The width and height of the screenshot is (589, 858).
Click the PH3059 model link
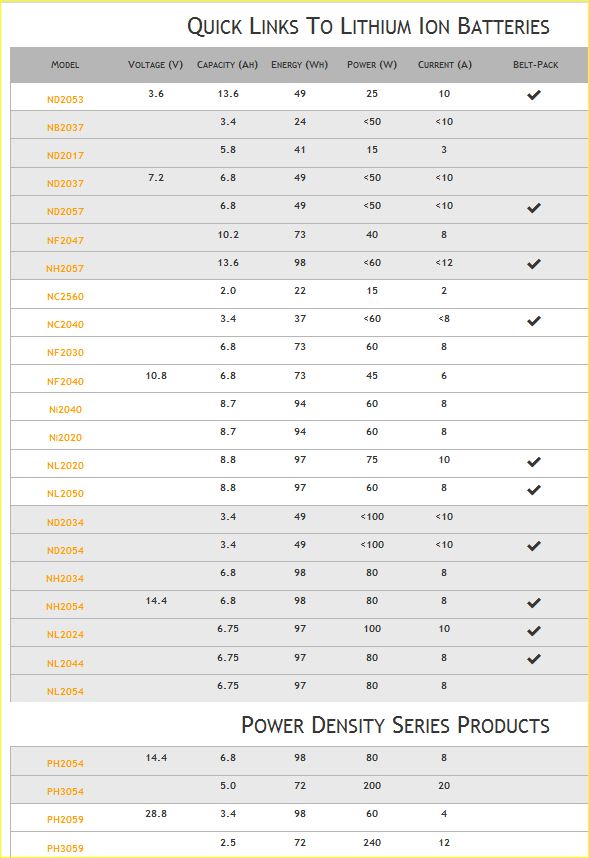coord(65,849)
